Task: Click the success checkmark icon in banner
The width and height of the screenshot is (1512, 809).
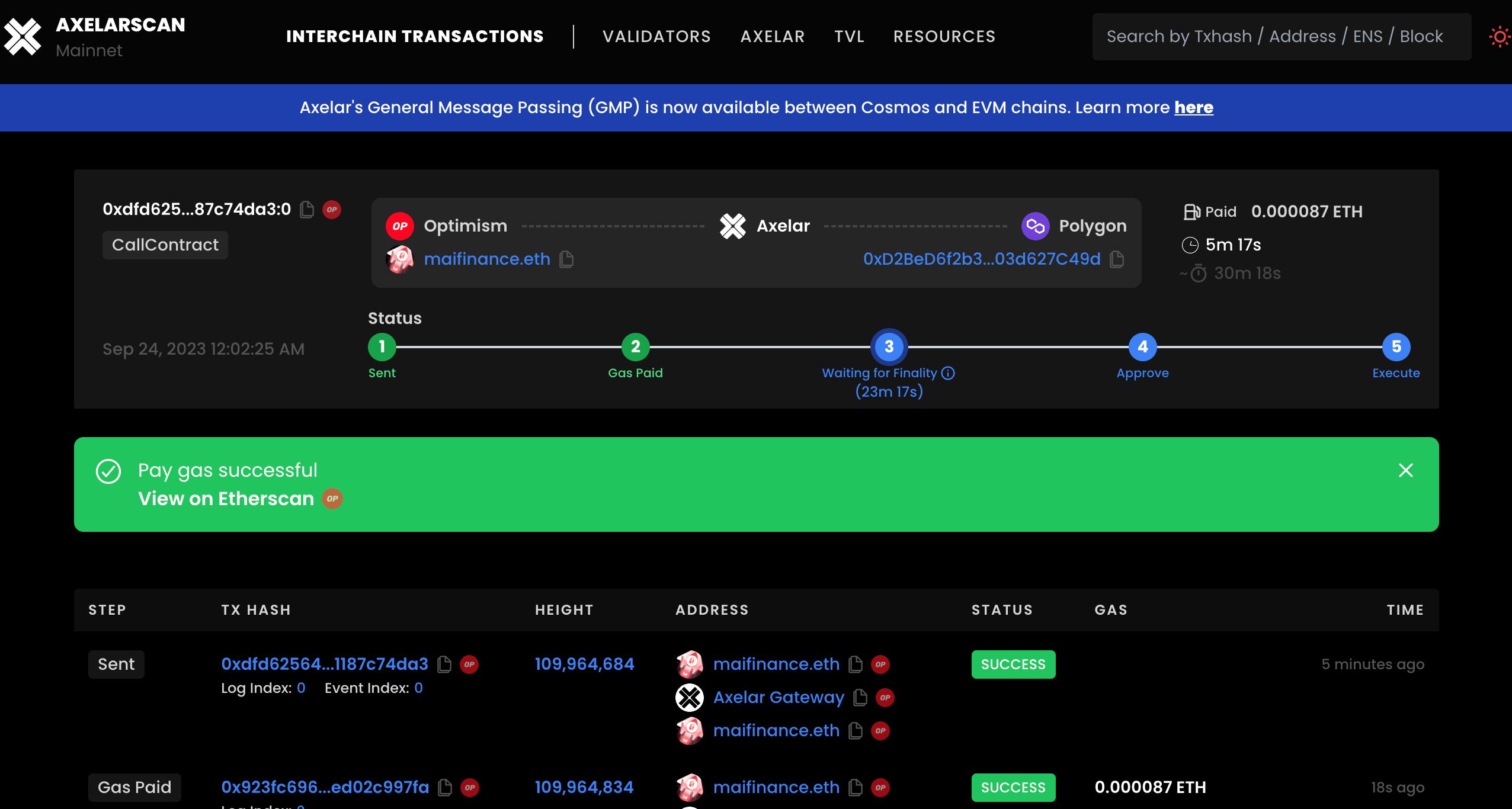Action: coord(108,471)
